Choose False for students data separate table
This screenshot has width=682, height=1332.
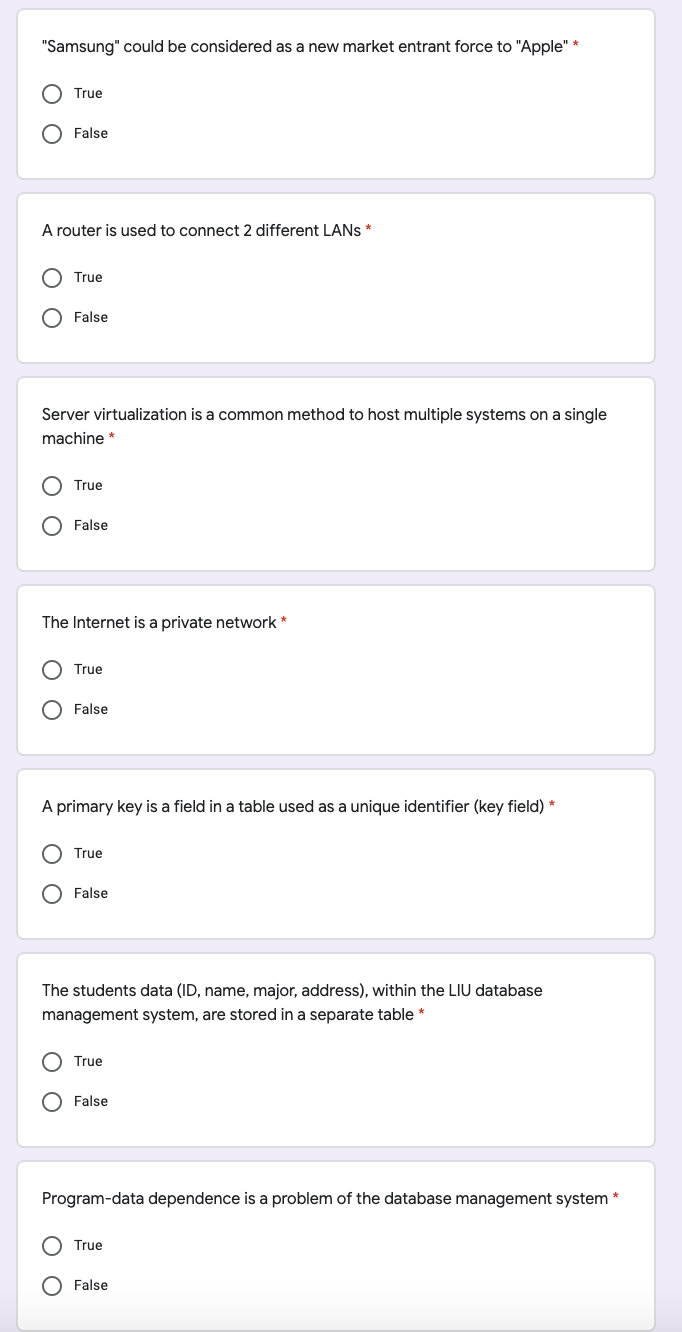[x=52, y=1101]
